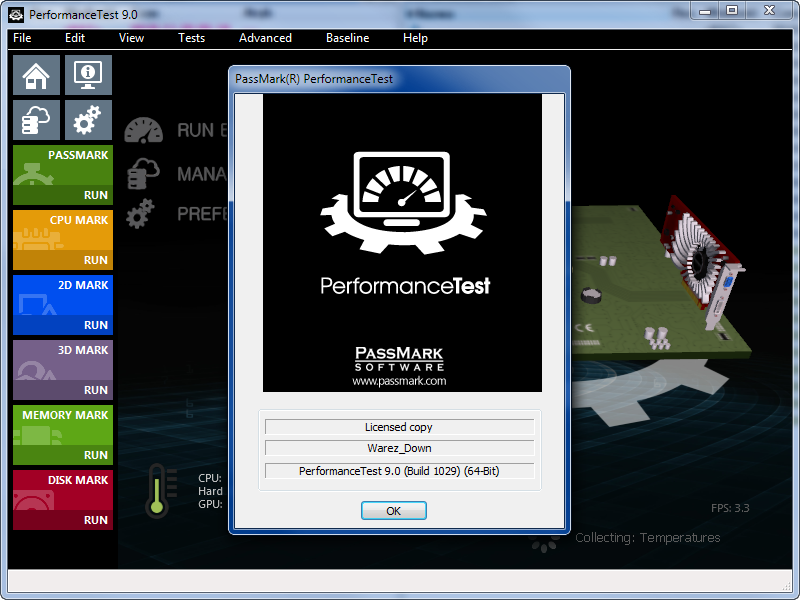The width and height of the screenshot is (800, 600).
Task: Click the PerformanceTest logo image in dialog
Action: tap(402, 243)
